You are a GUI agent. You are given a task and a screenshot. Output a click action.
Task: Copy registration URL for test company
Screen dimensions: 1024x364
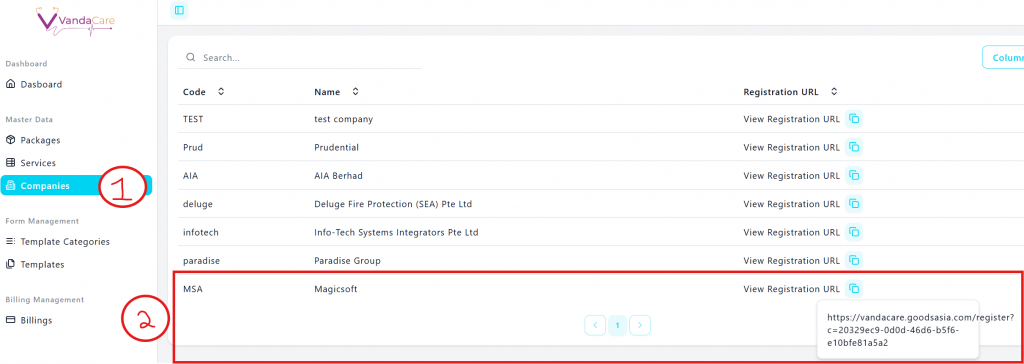(x=854, y=119)
